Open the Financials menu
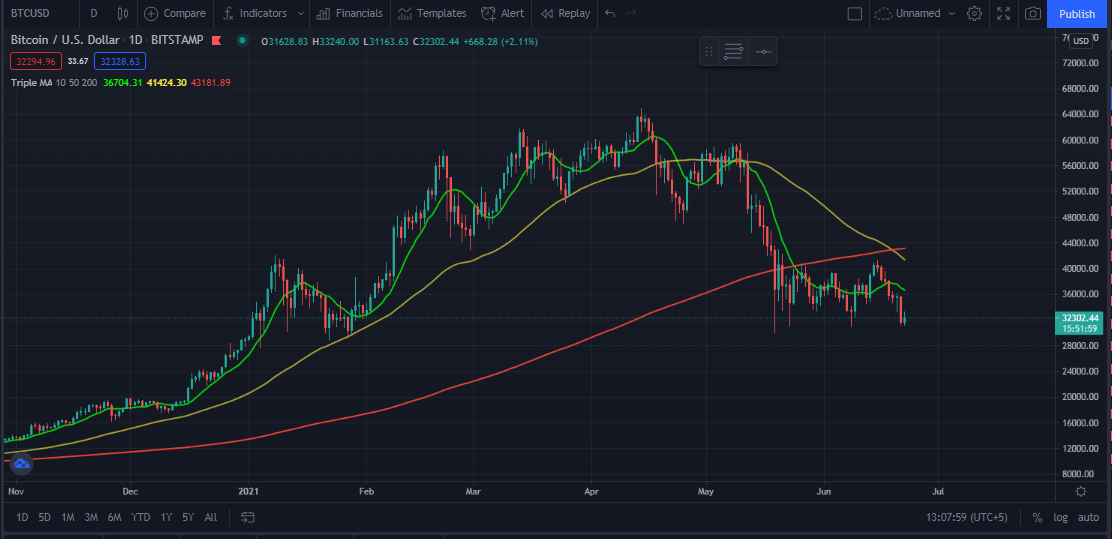The height and width of the screenshot is (539, 1112). coord(350,13)
